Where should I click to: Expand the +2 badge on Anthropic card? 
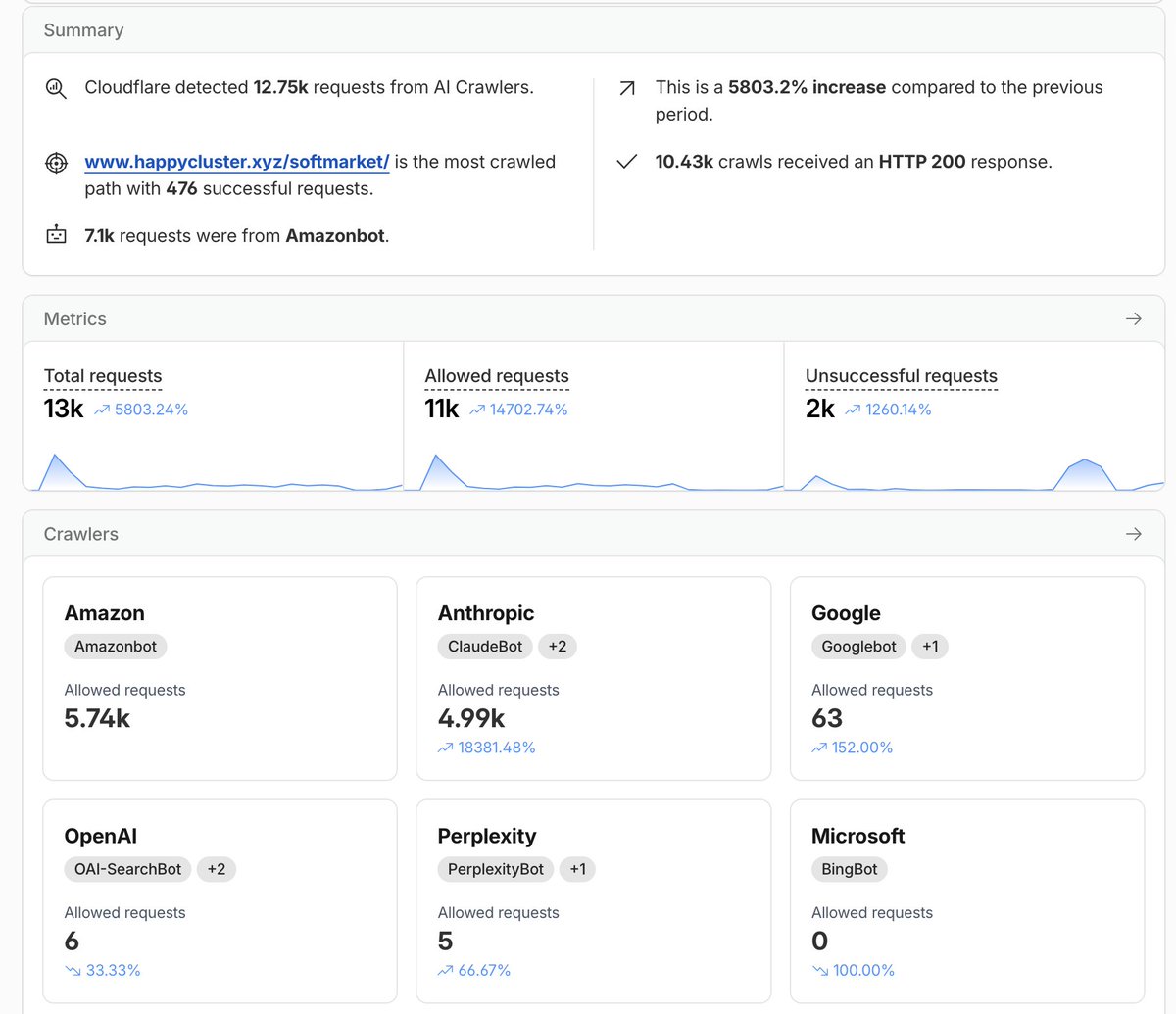click(558, 647)
